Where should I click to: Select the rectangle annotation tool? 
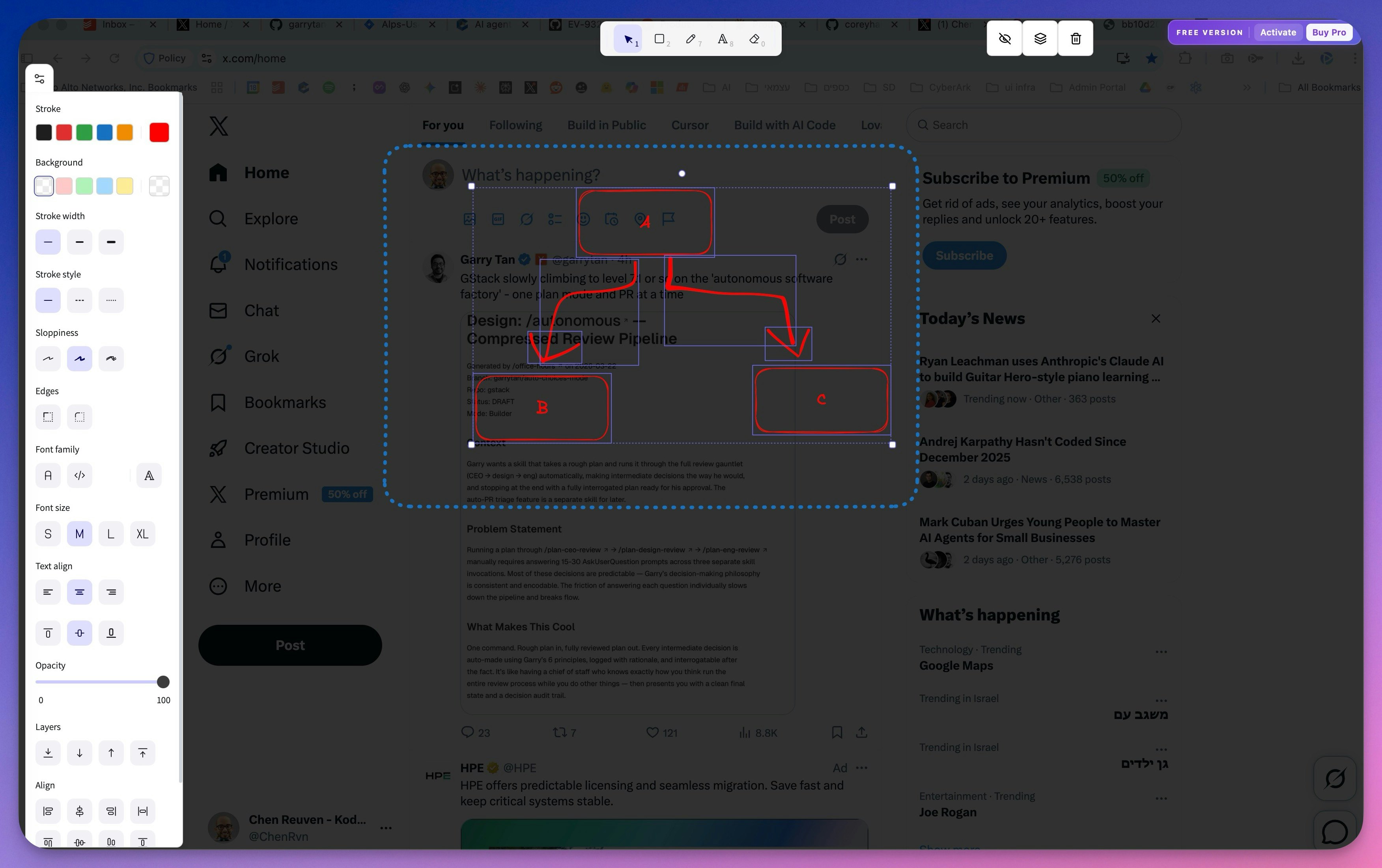coord(660,39)
